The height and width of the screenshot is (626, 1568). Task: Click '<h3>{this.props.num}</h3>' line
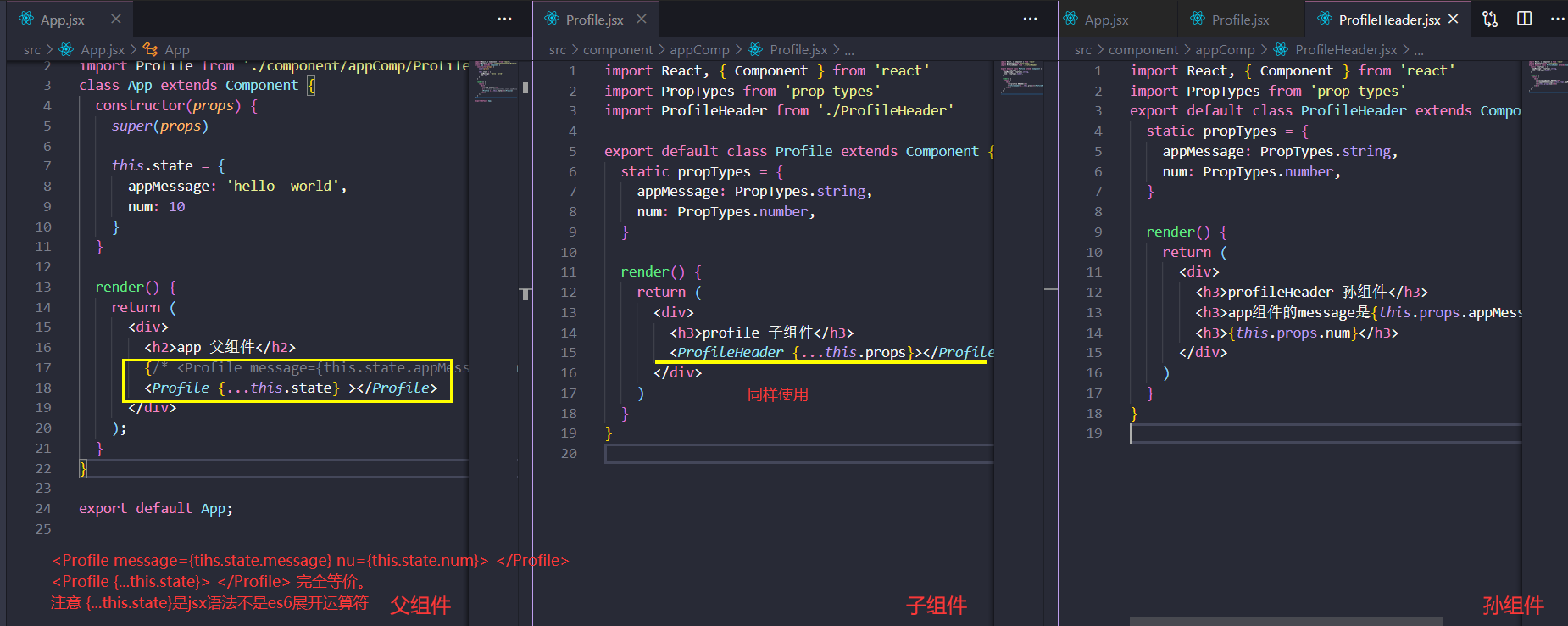tap(1297, 333)
